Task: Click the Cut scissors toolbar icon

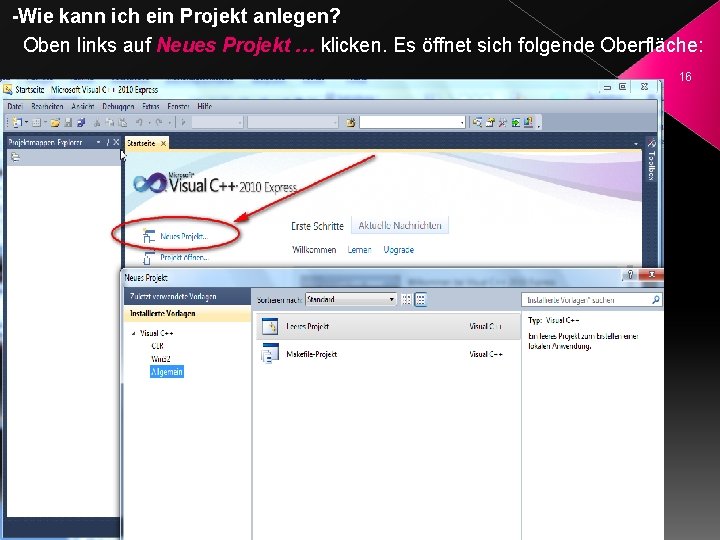Action: click(x=97, y=122)
